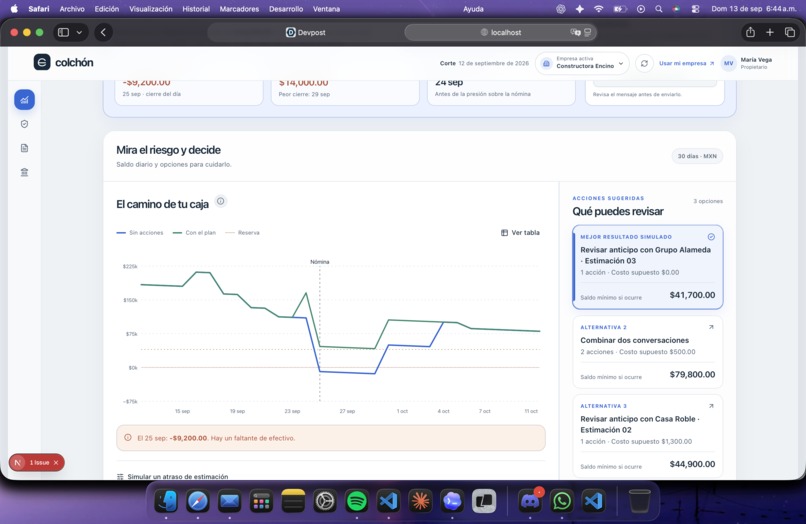
Task: Expand Simular un atraso de estimación
Action: 173,477
